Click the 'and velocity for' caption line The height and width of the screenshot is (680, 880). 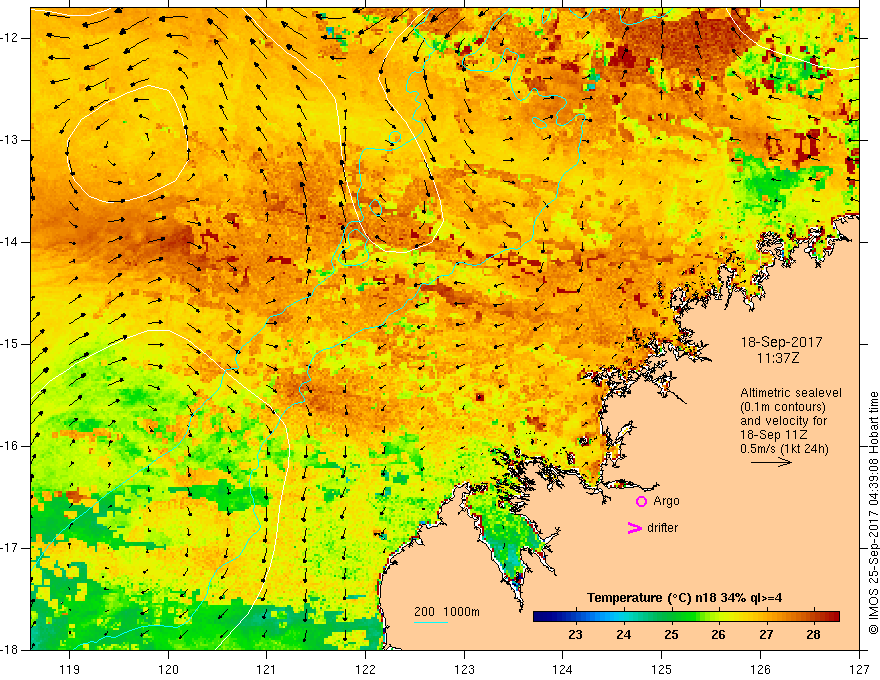tap(783, 421)
